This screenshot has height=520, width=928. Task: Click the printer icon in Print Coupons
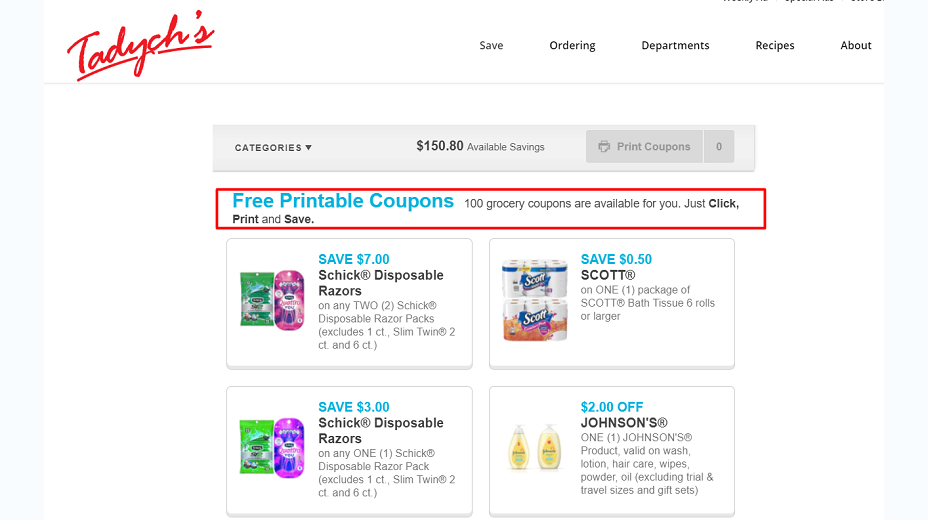[604, 147]
